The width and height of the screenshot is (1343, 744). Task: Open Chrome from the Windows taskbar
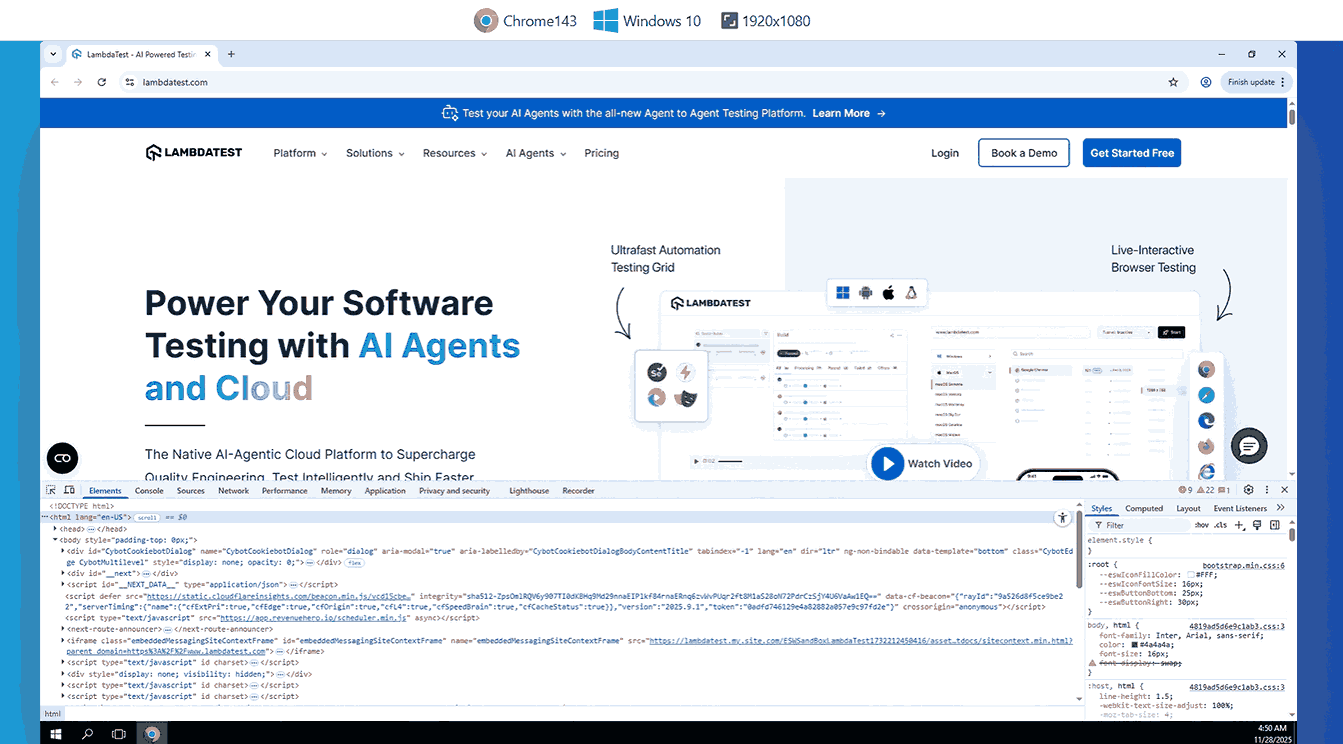[151, 733]
